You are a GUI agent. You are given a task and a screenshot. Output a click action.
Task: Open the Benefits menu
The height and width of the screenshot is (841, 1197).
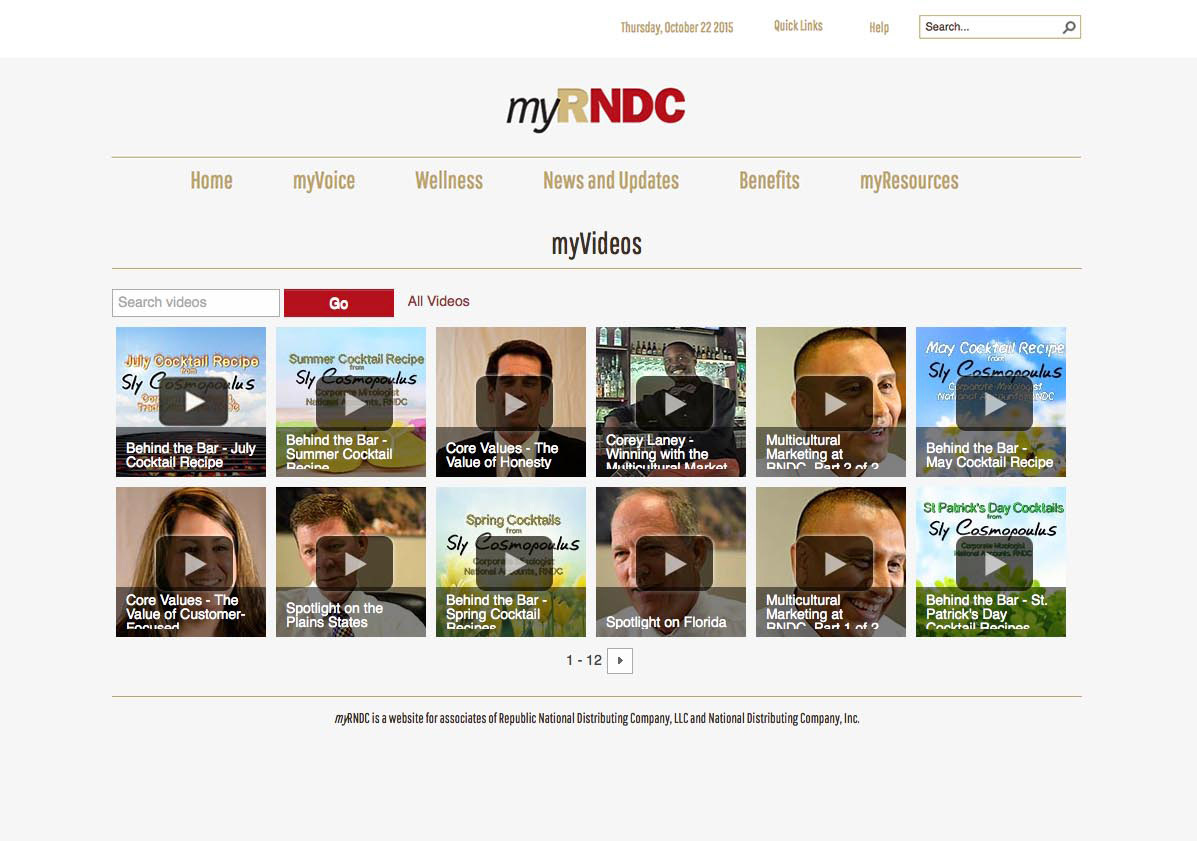pos(770,181)
